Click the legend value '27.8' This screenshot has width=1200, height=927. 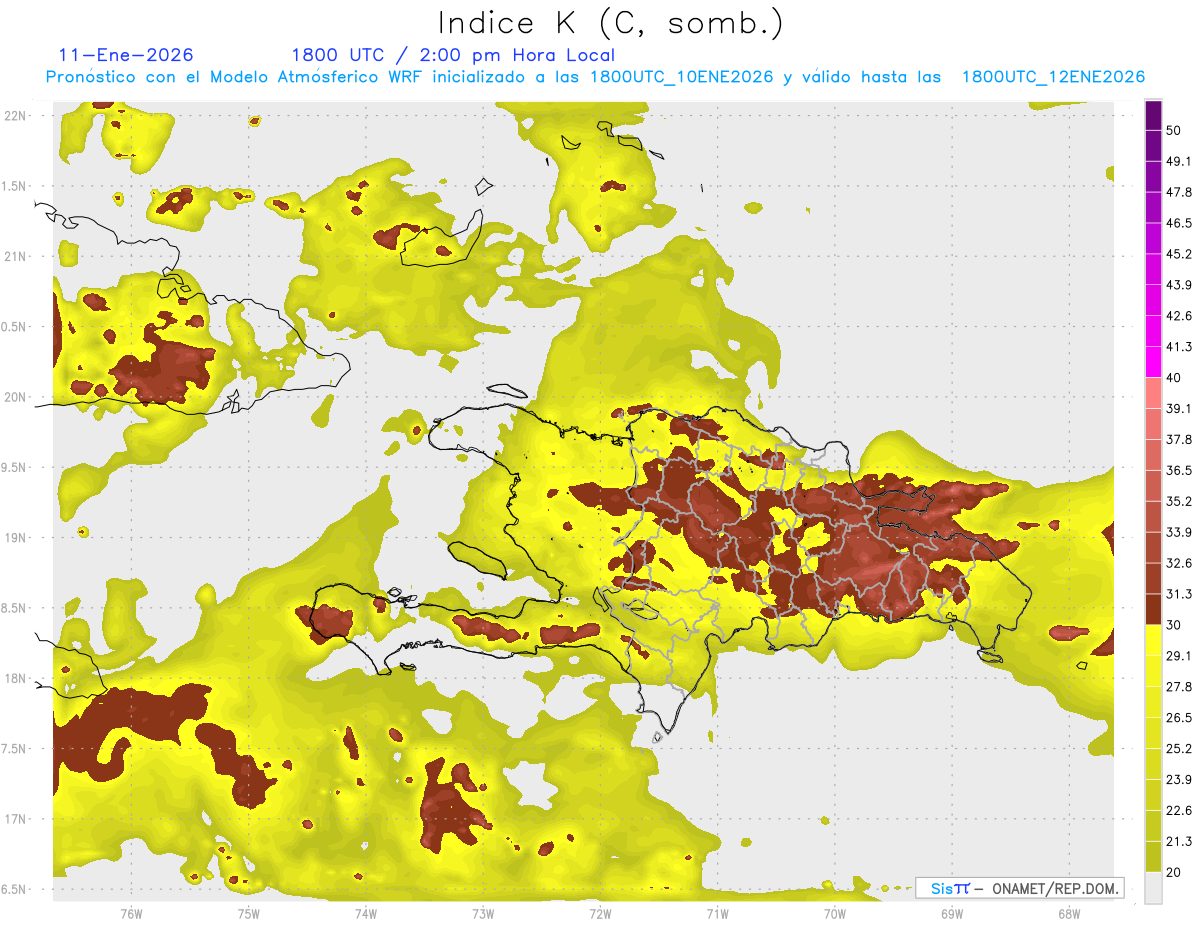pyautogui.click(x=1179, y=686)
